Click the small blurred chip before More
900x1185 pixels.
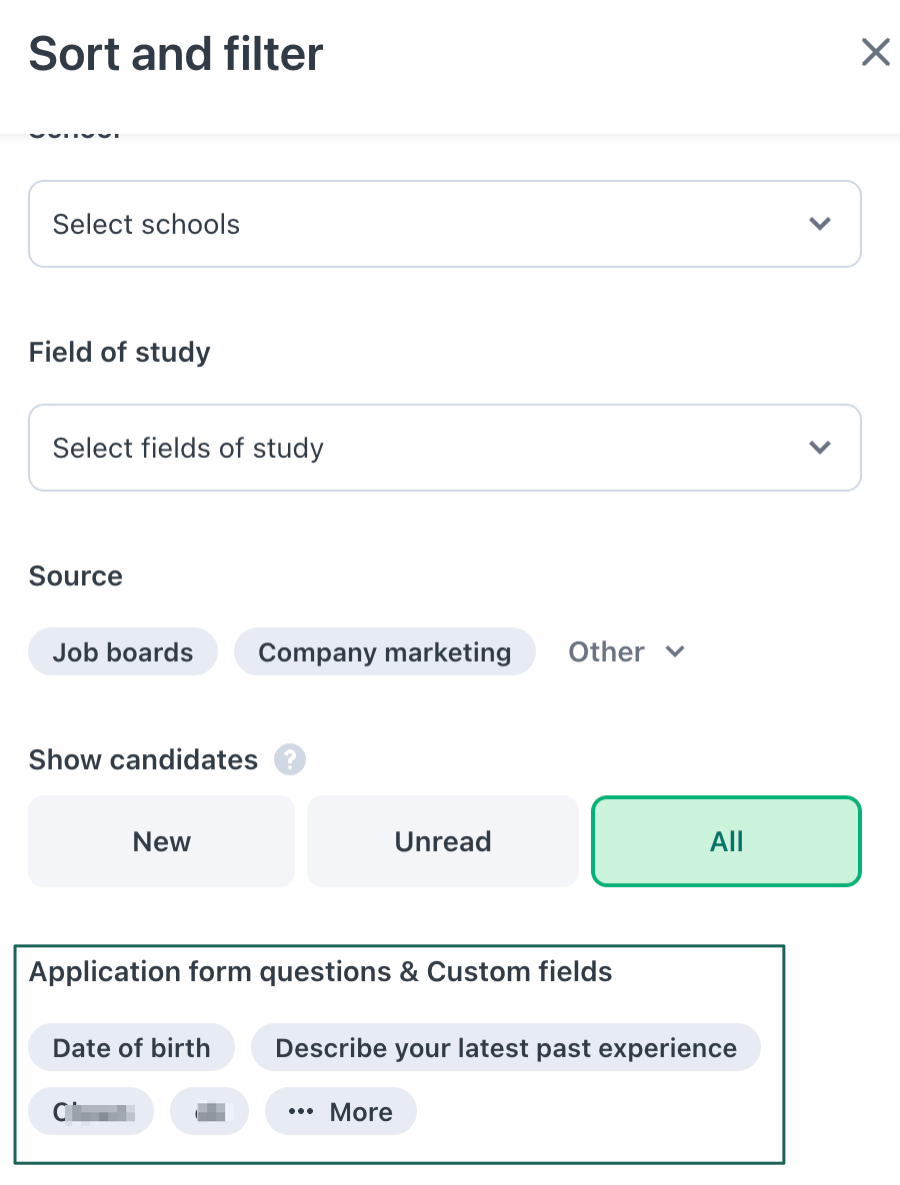209,1112
